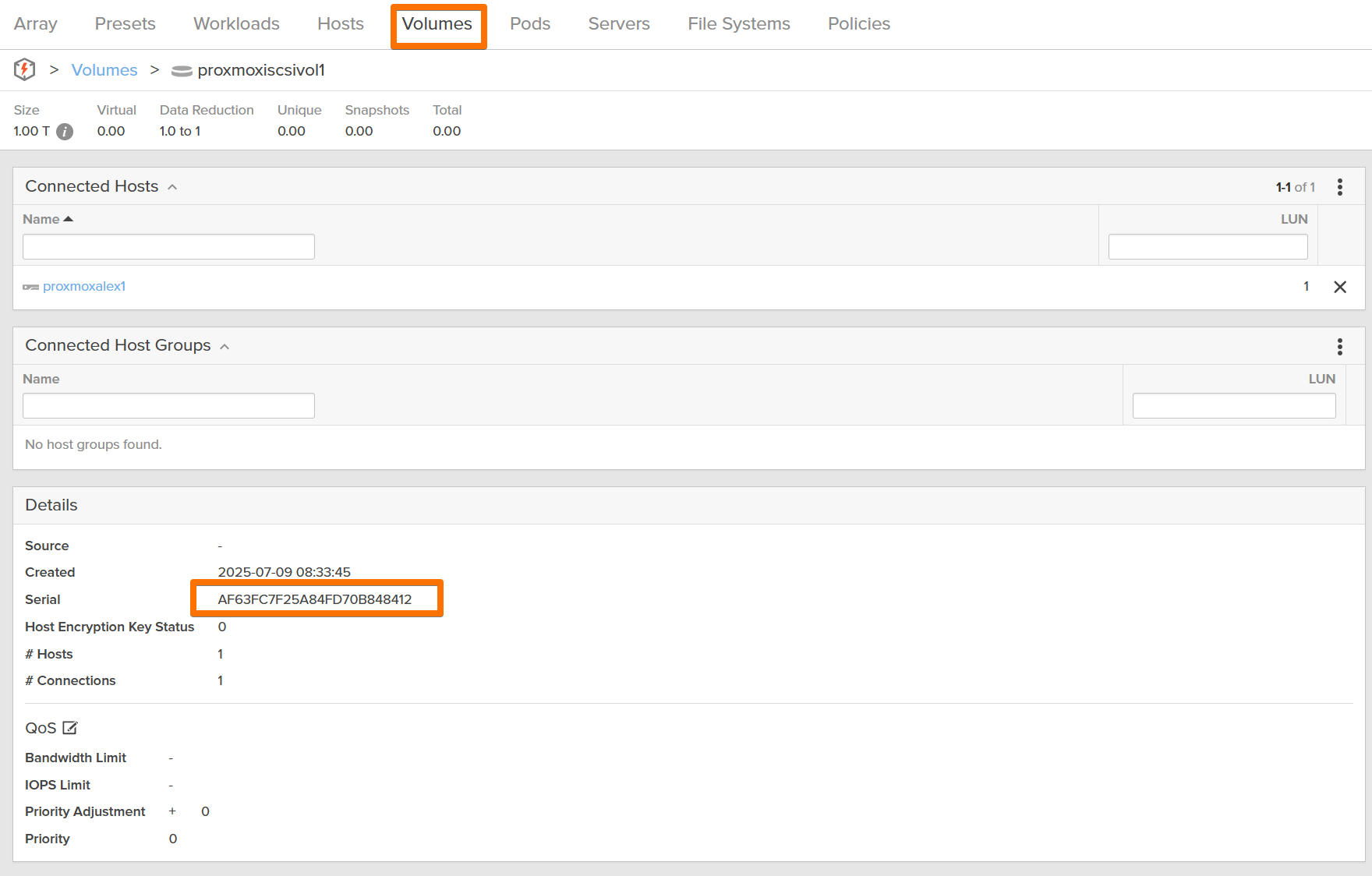Go to the File Systems tab

pyautogui.click(x=738, y=24)
